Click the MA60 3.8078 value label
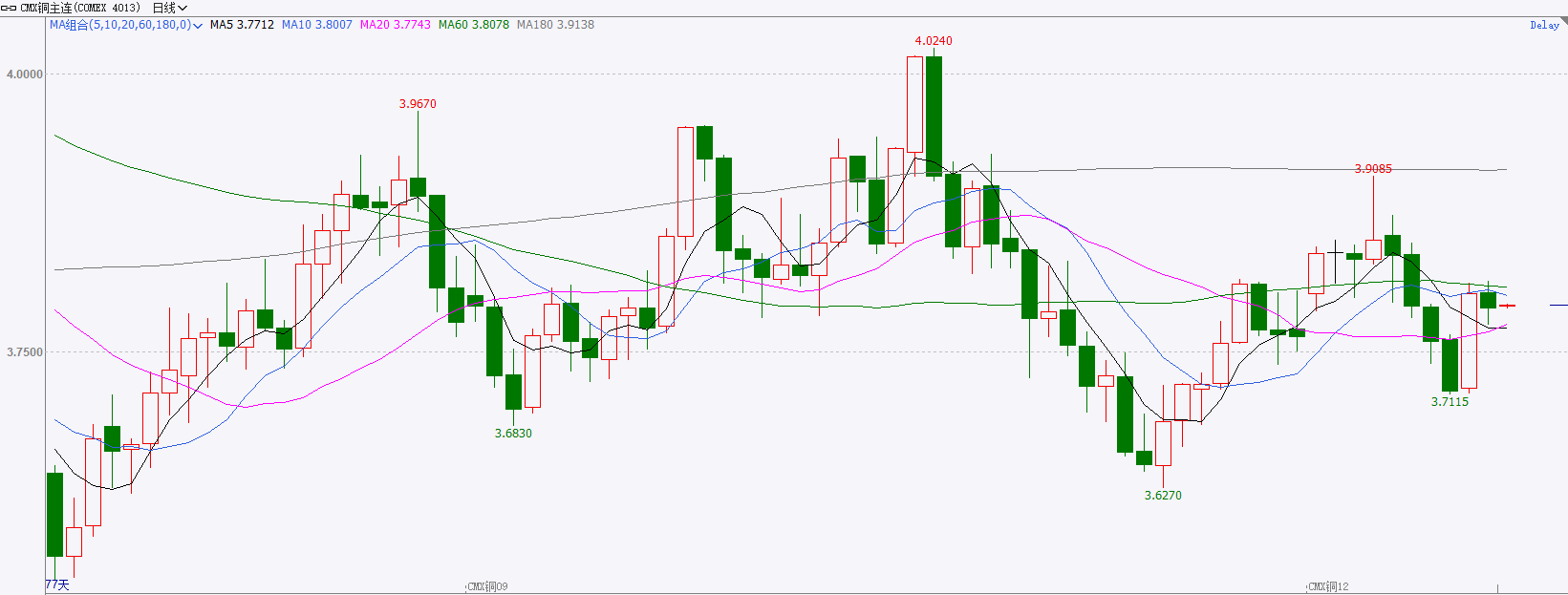Viewport: 1568px width, 595px height. click(x=473, y=25)
